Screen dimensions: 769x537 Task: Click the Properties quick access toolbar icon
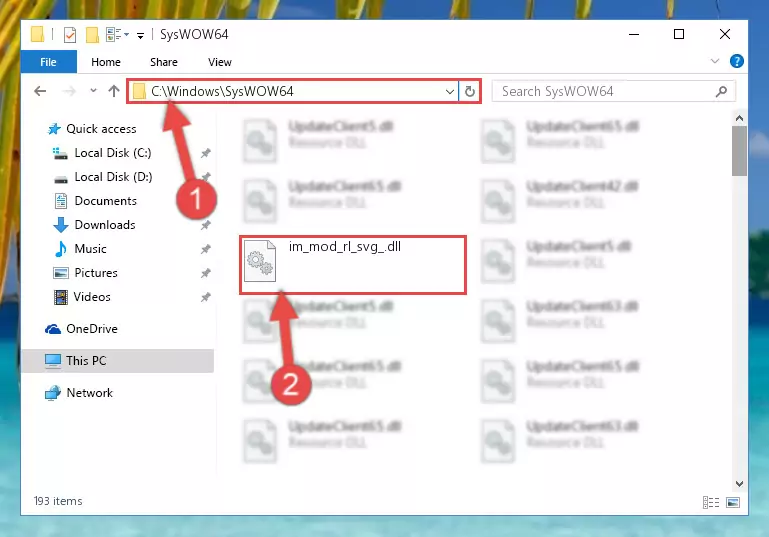(70, 35)
